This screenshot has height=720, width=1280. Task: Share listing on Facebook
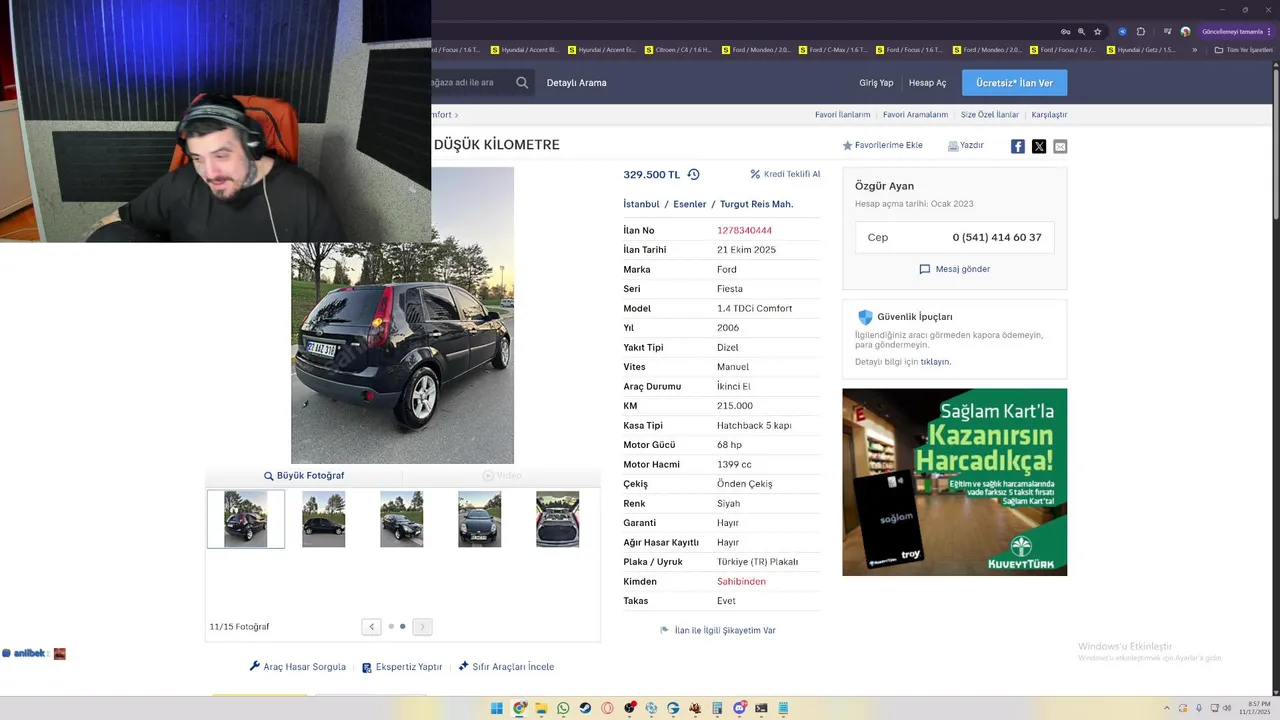click(x=1017, y=146)
